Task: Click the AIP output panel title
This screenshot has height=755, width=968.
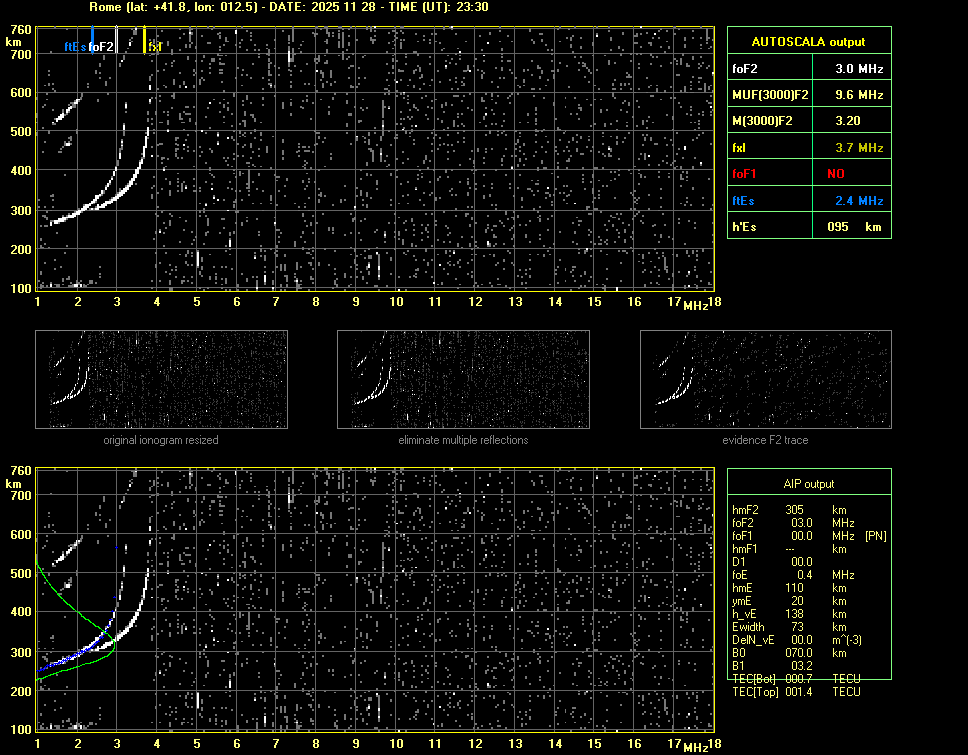Action: coord(808,484)
